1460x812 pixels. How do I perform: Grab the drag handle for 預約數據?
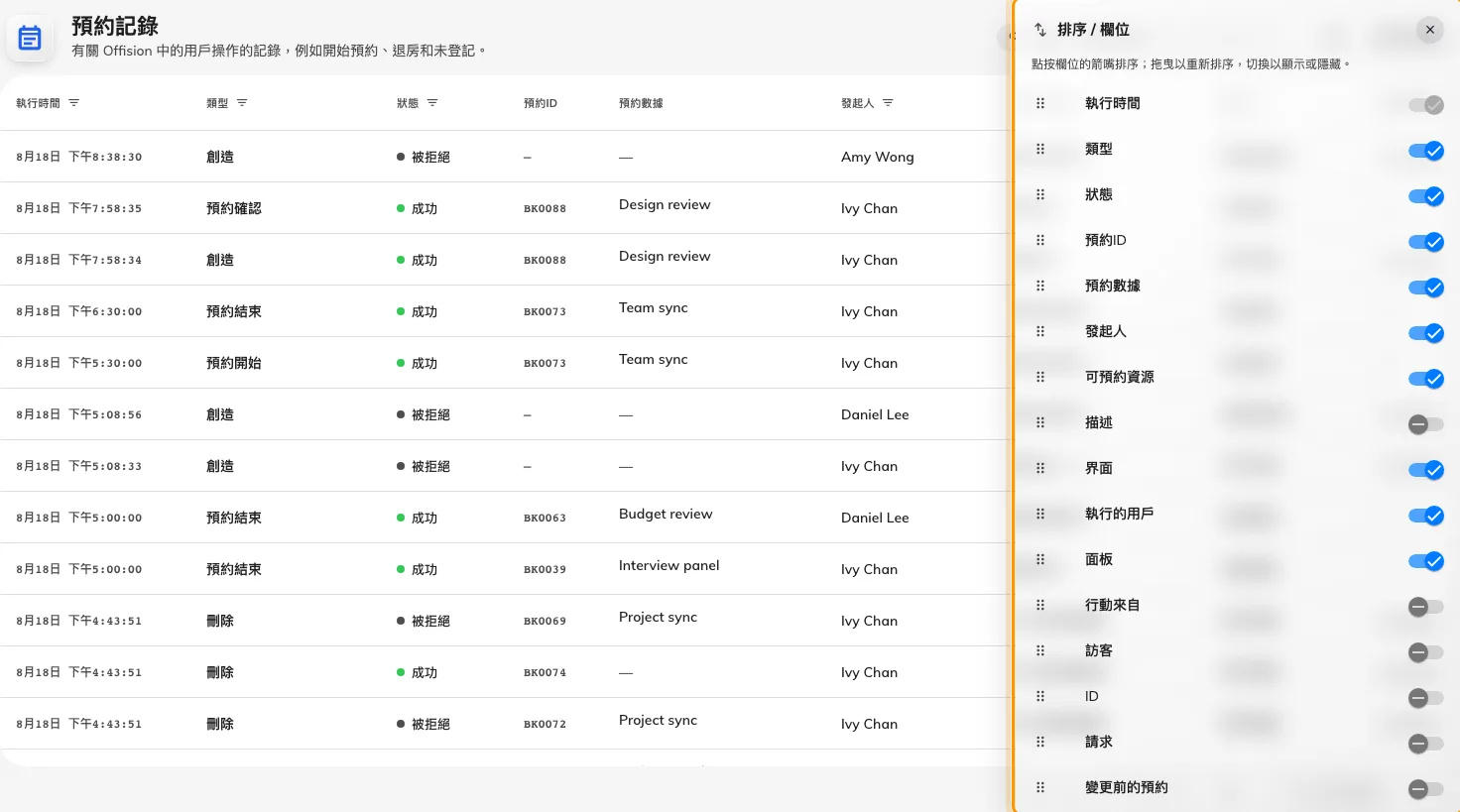(1040, 286)
